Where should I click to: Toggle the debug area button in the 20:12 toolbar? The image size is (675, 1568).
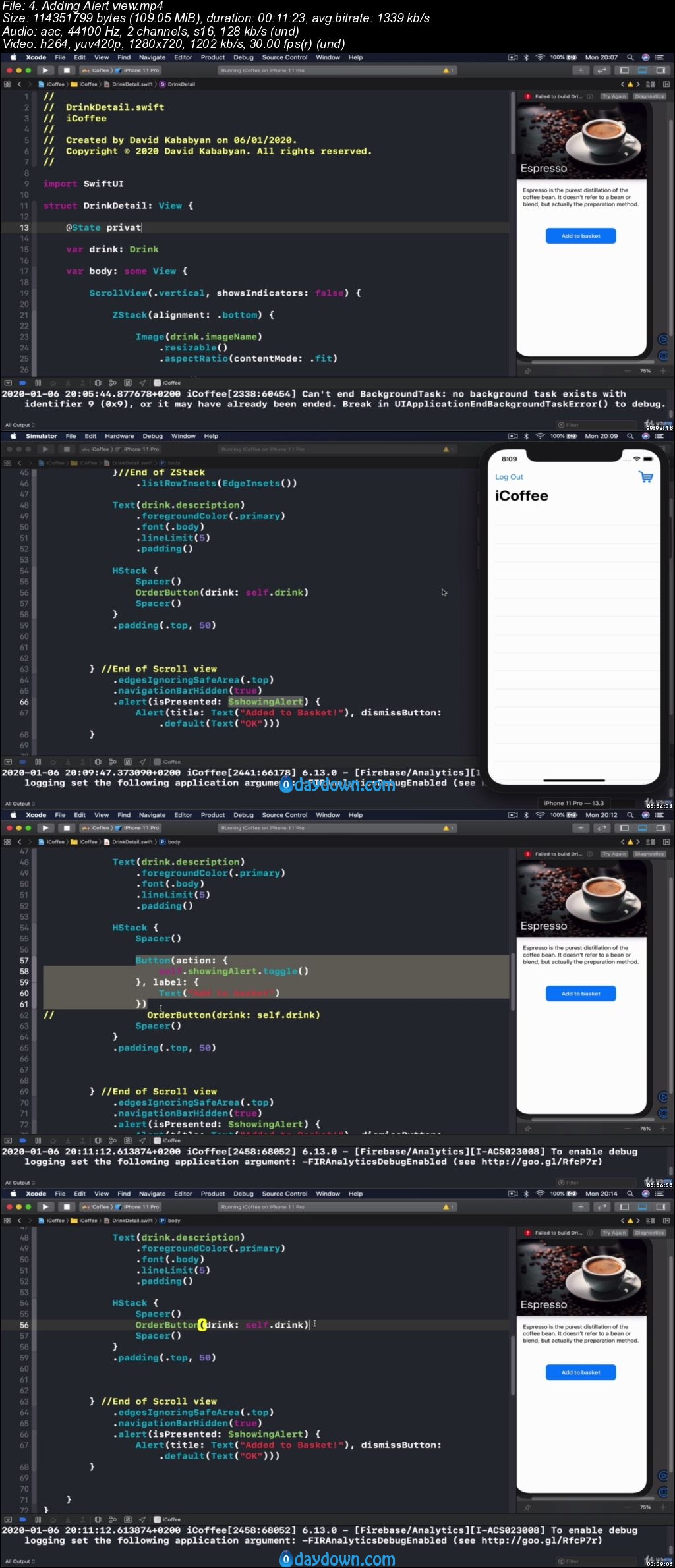click(x=642, y=828)
